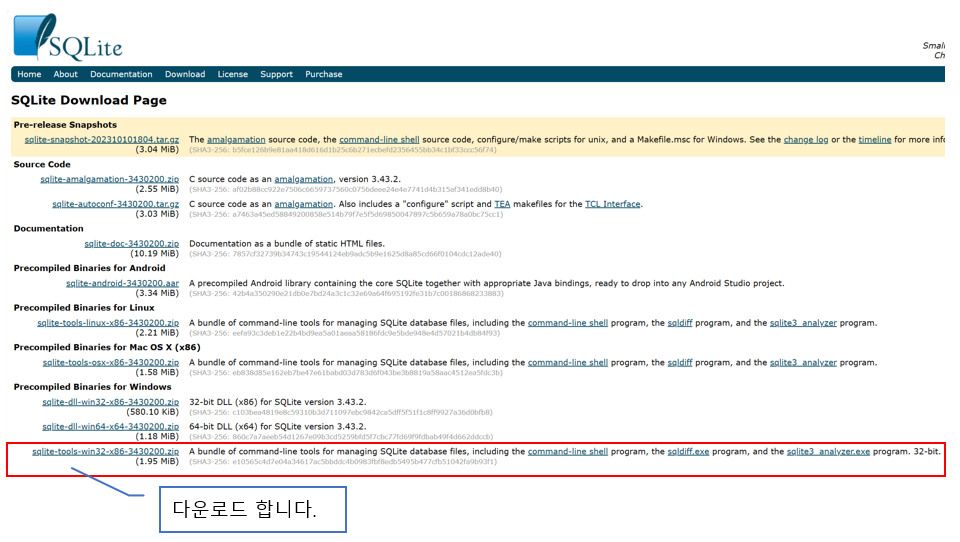
Task: Open command-line shell link in Windows tools row
Action: click(x=568, y=451)
